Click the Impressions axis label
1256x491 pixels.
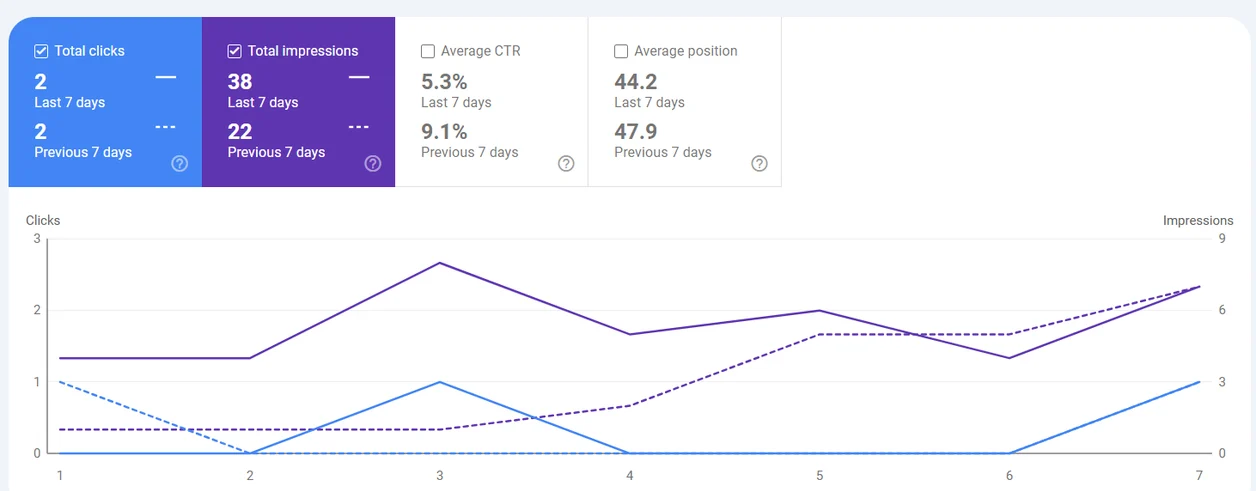coord(1198,221)
